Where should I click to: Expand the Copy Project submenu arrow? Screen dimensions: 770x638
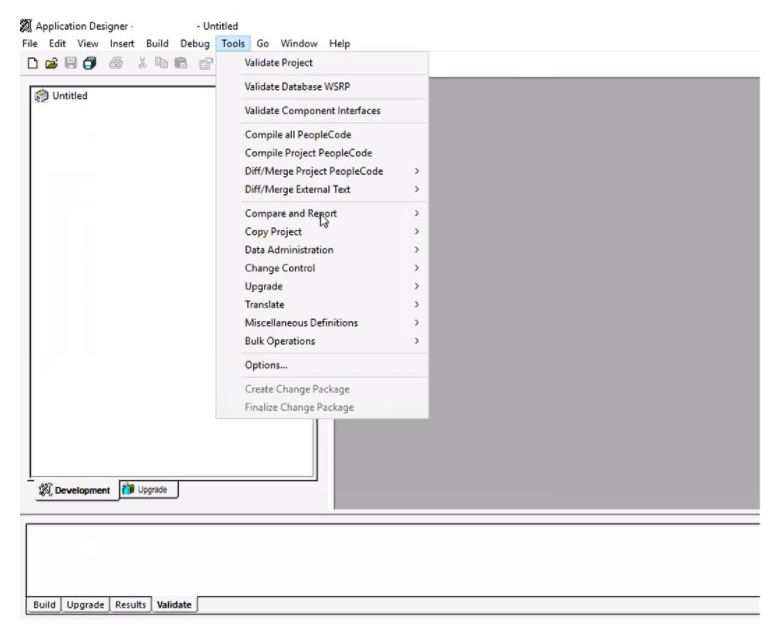point(416,231)
